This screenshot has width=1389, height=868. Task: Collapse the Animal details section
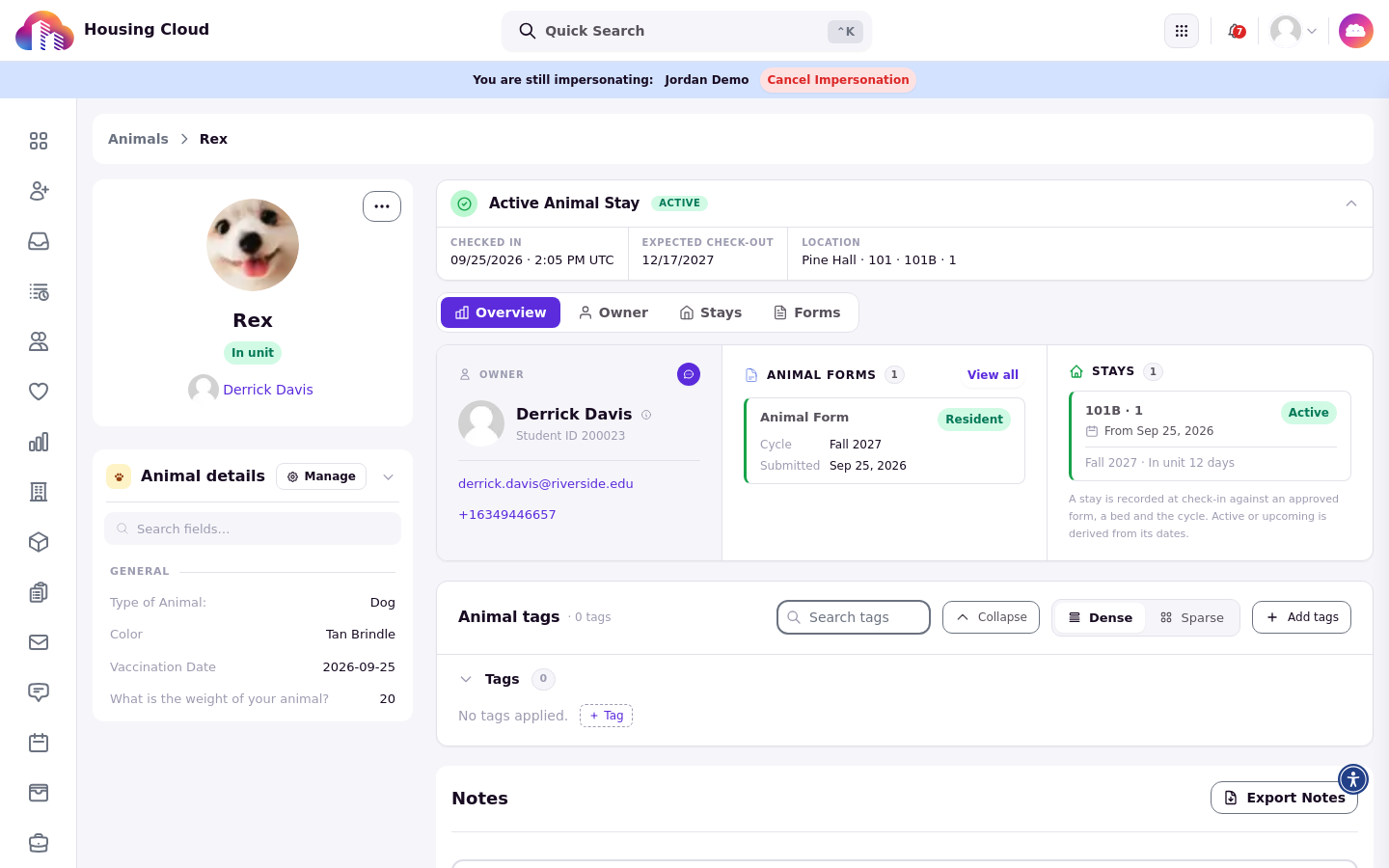click(389, 476)
